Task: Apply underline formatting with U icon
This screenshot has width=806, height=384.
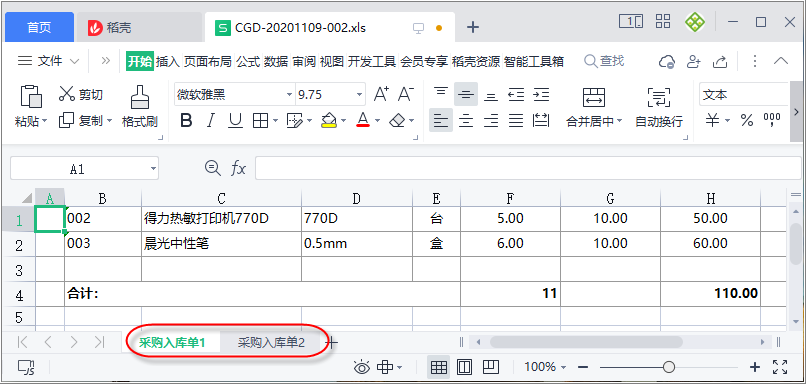Action: tap(235, 121)
